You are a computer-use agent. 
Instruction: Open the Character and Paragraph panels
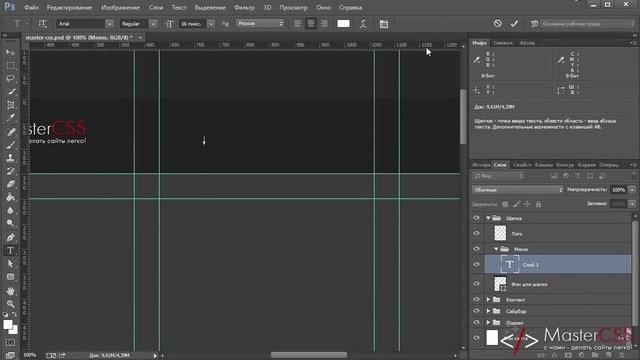(x=384, y=24)
